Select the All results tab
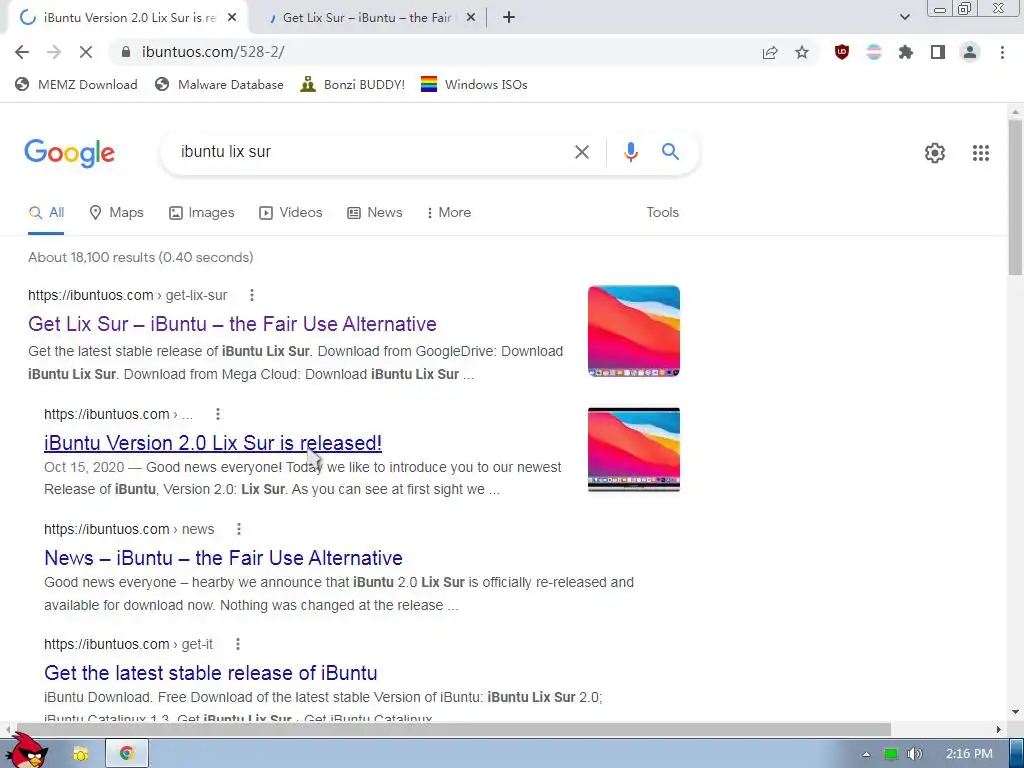The height and width of the screenshot is (768, 1024). (x=46, y=212)
